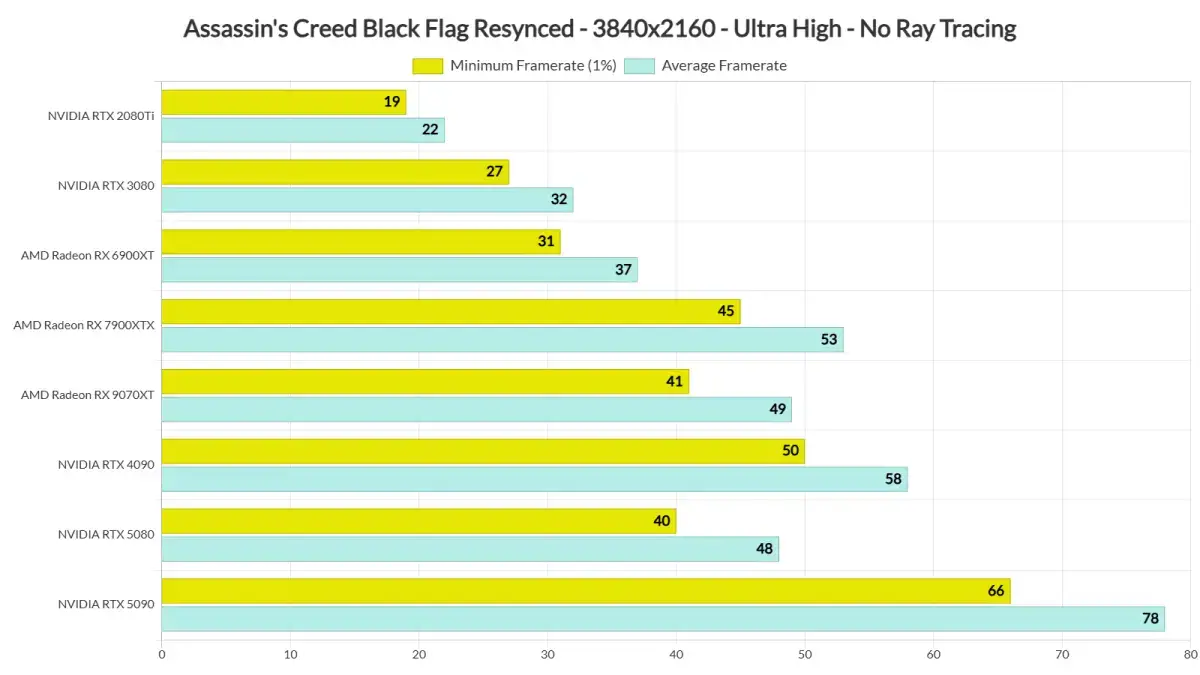This screenshot has height=675, width=1200.
Task: Select the NVIDIA RTX 5090 axis label
Action: point(106,604)
